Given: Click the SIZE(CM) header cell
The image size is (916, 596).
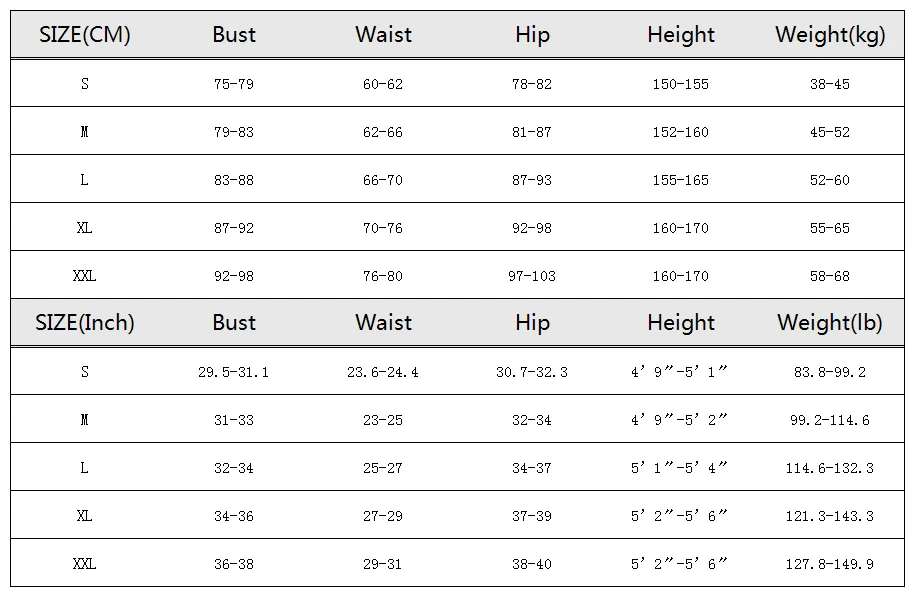Looking at the screenshot, I should [x=85, y=35].
